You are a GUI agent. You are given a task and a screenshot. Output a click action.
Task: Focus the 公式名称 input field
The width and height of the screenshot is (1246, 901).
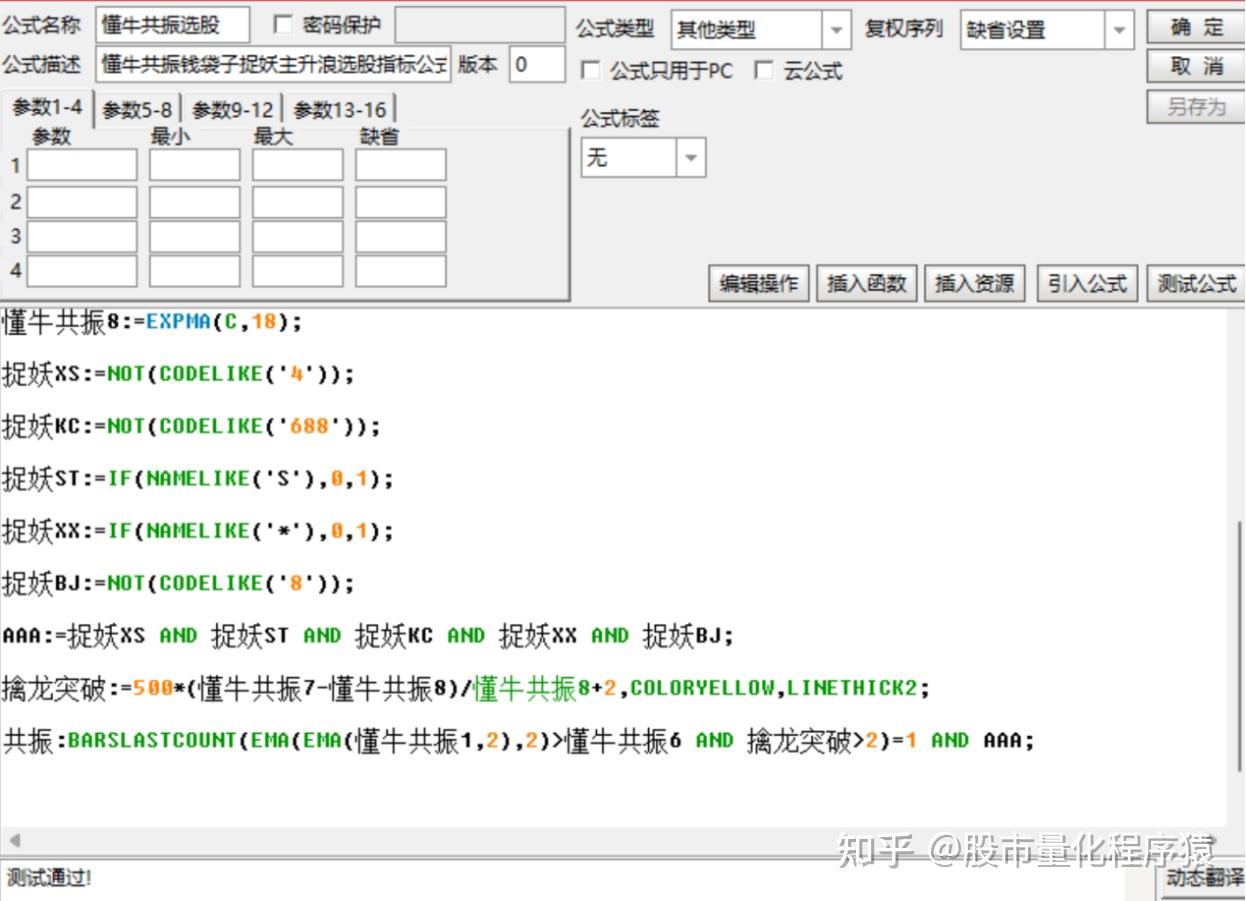pyautogui.click(x=172, y=25)
